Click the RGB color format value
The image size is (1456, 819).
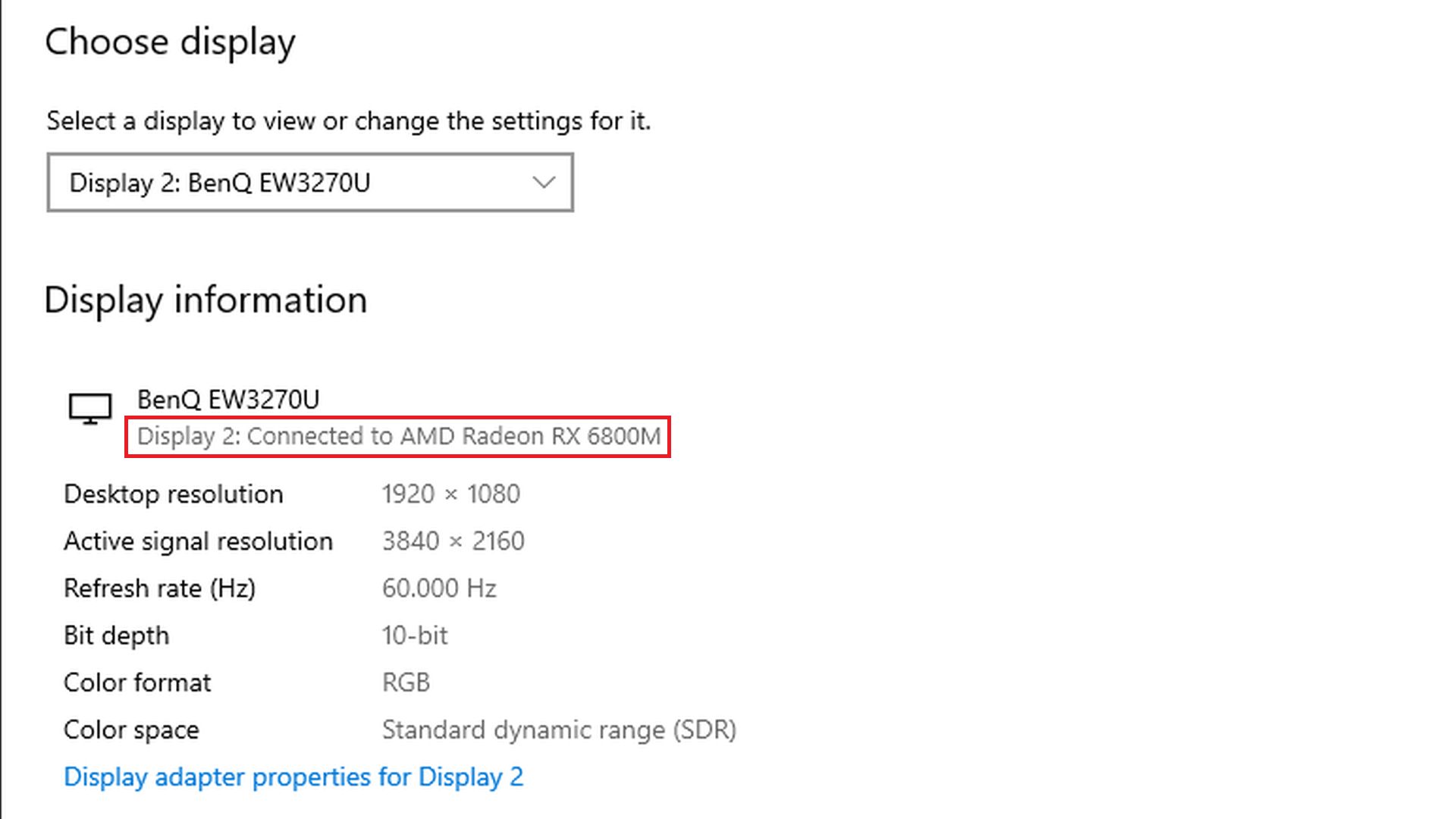point(406,682)
